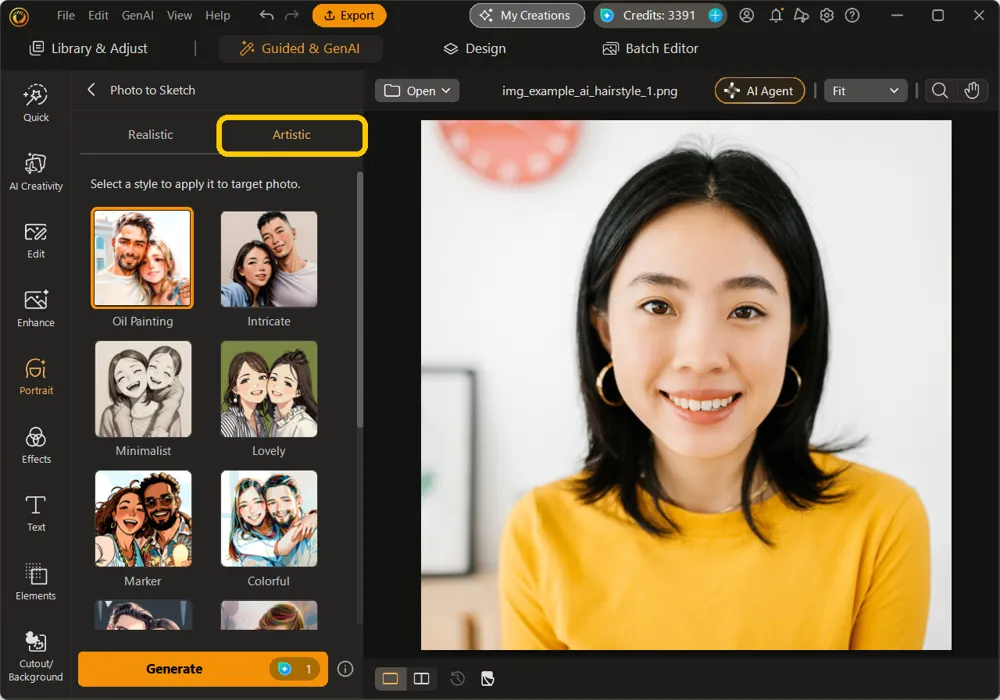This screenshot has width=1000, height=700.
Task: Open the Edit menu in the menu bar
Action: (x=98, y=15)
